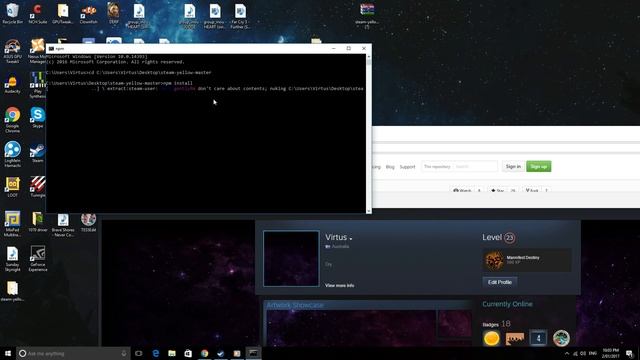Show hidden system tray icons
640x360 pixels.
click(x=567, y=353)
